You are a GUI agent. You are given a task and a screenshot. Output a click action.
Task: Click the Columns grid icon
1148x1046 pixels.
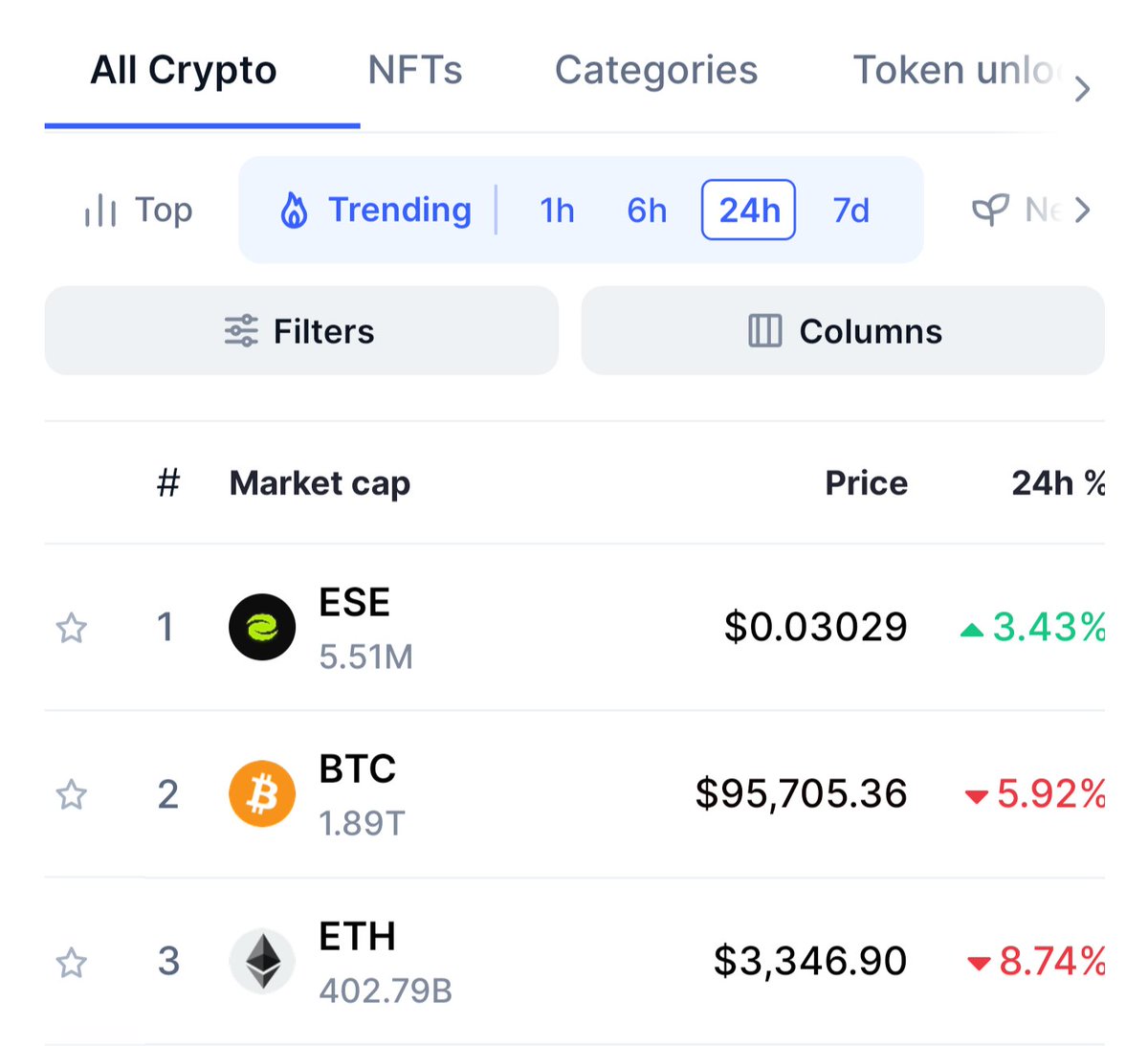(764, 331)
